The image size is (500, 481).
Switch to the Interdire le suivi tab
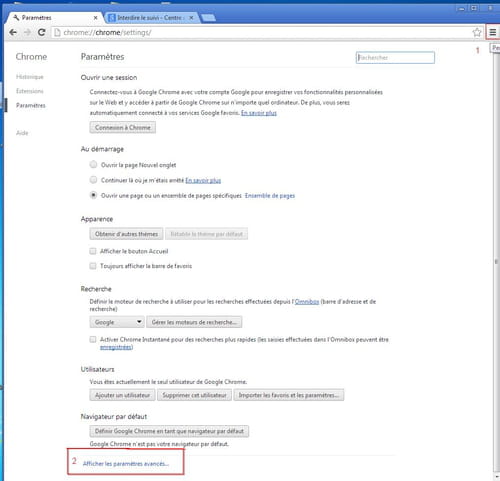(152, 18)
